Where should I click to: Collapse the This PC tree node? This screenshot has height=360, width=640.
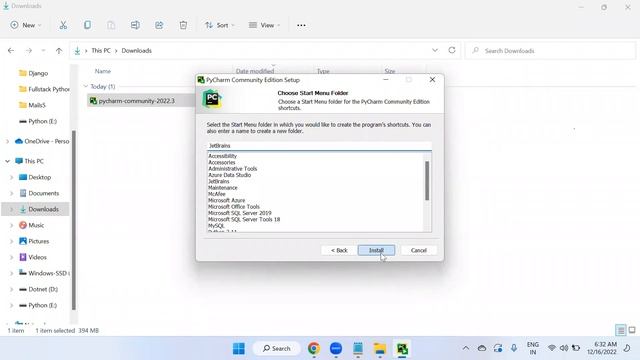point(7,161)
